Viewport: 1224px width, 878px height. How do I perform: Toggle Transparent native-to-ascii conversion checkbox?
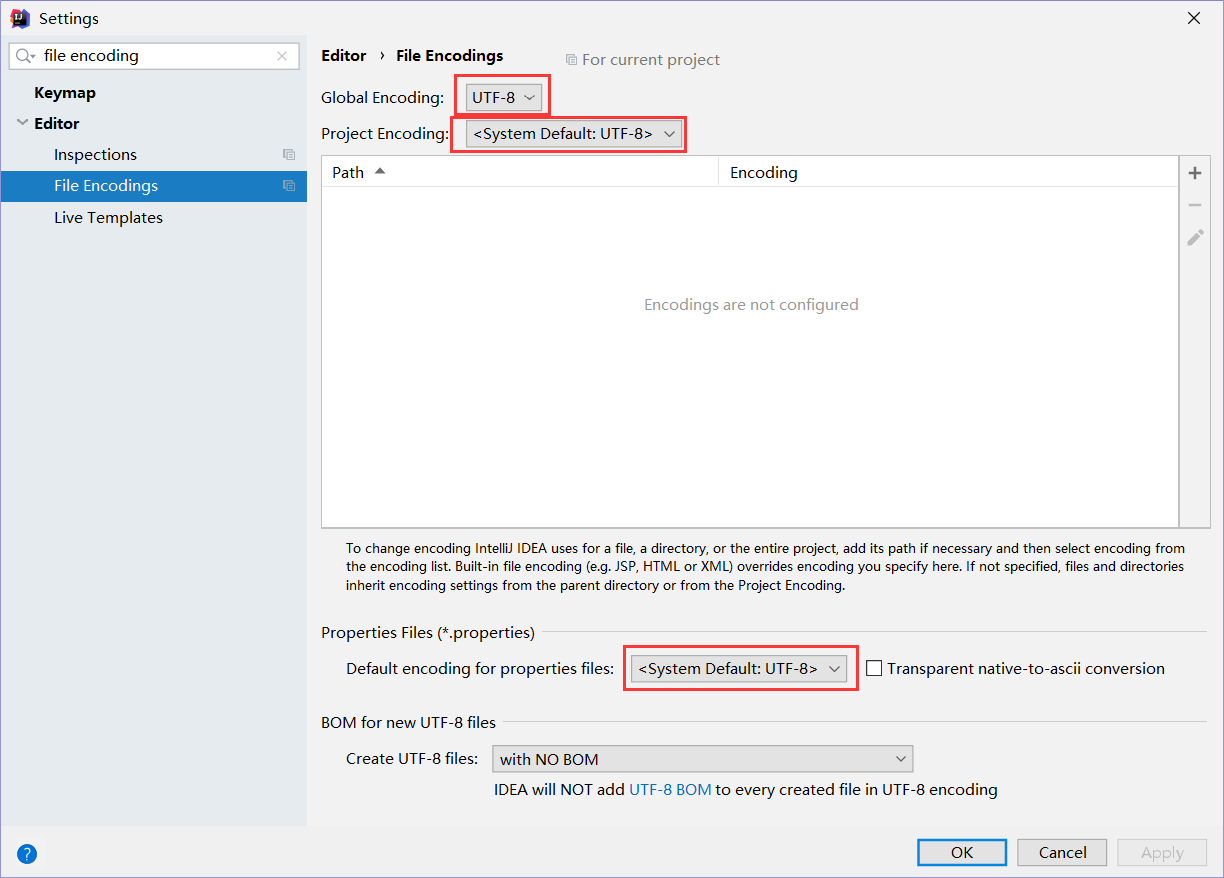[874, 668]
